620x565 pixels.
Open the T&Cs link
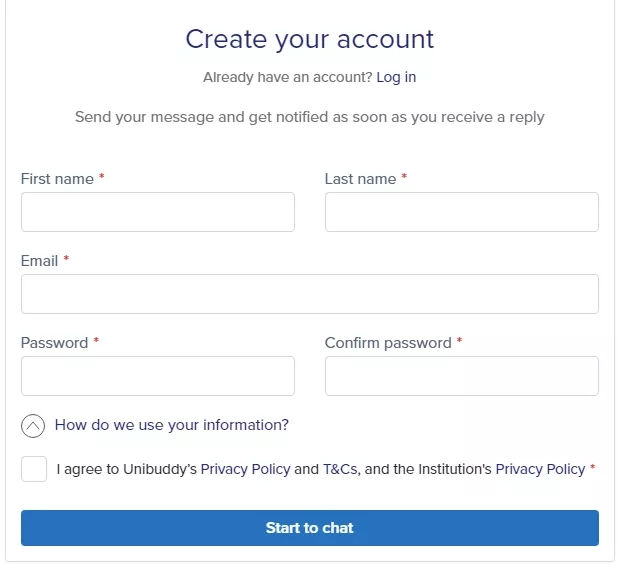pyautogui.click(x=340, y=469)
